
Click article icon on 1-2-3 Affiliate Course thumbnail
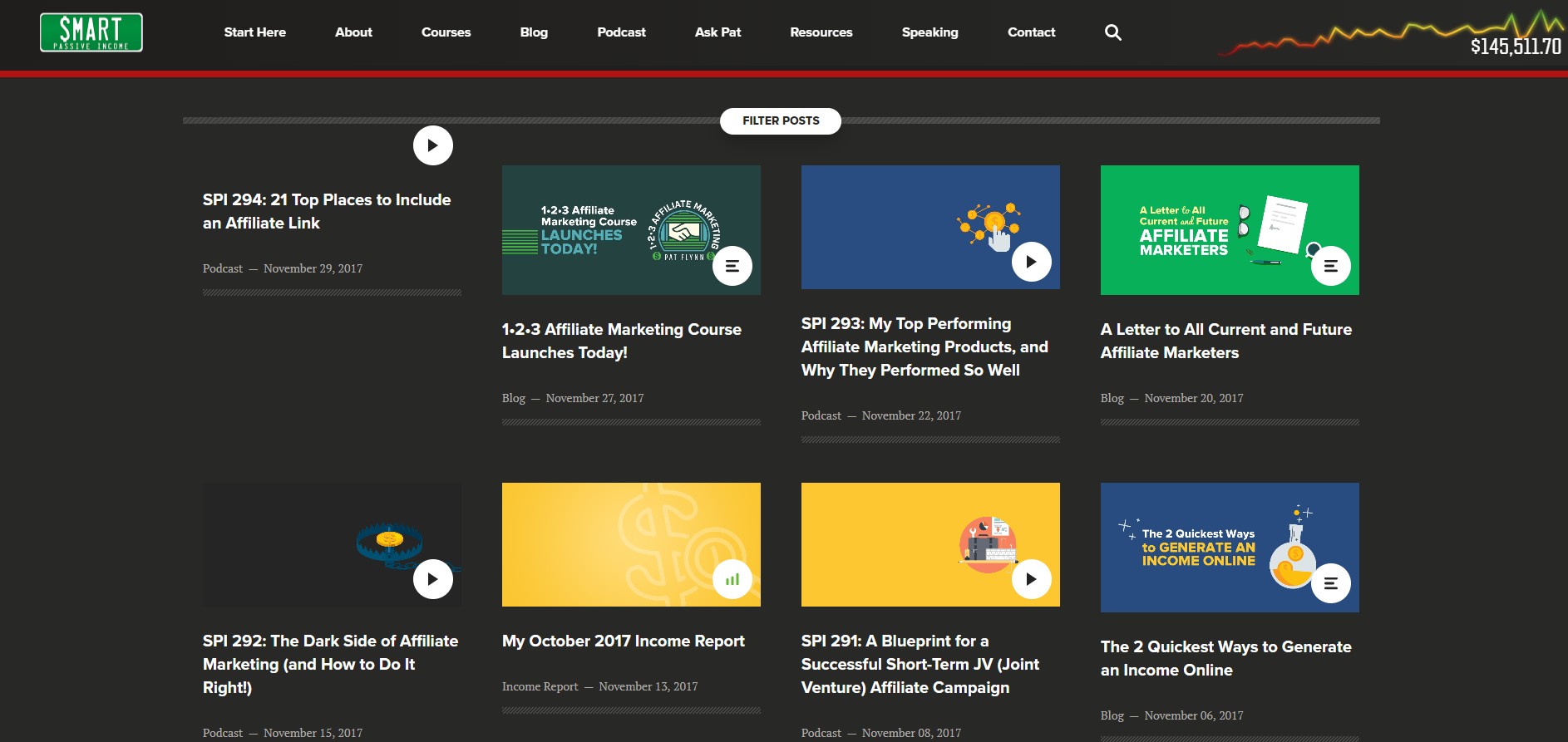[x=732, y=266]
